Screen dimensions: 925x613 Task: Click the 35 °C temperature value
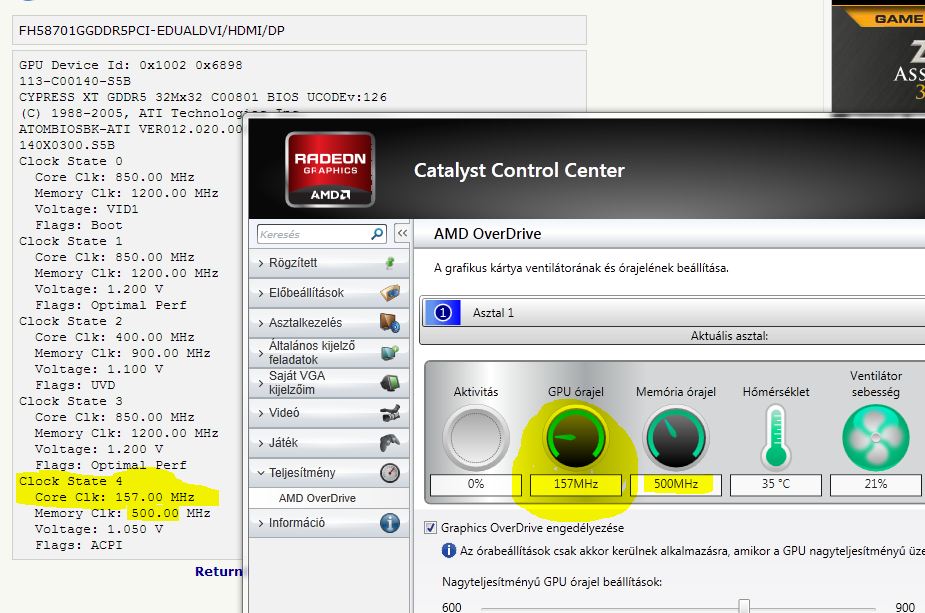tap(776, 484)
